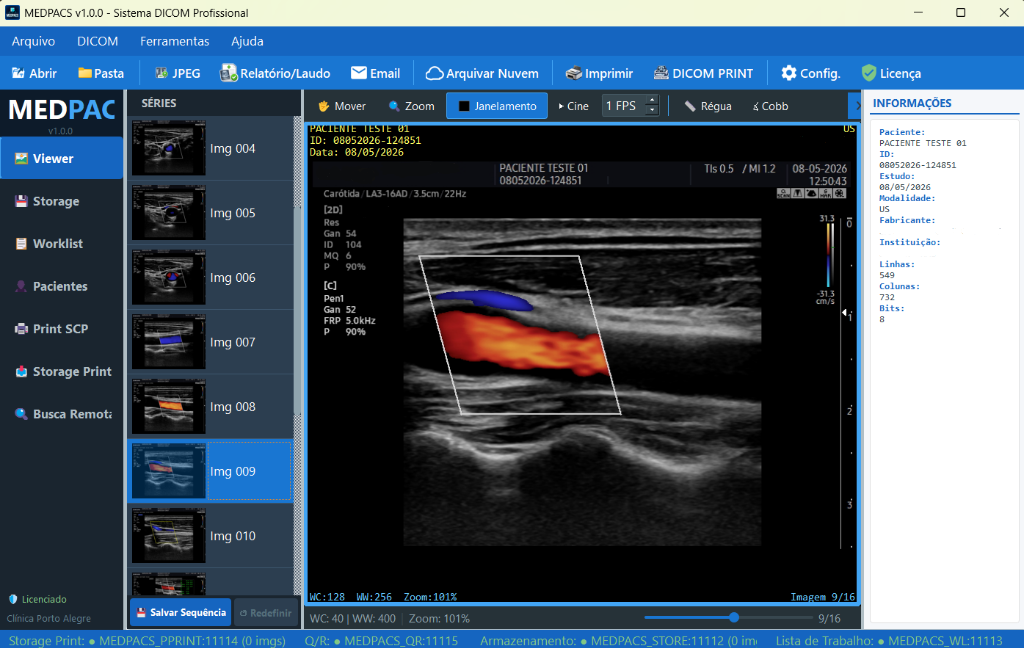
Task: Click the Redefinir button
Action: [x=266, y=613]
